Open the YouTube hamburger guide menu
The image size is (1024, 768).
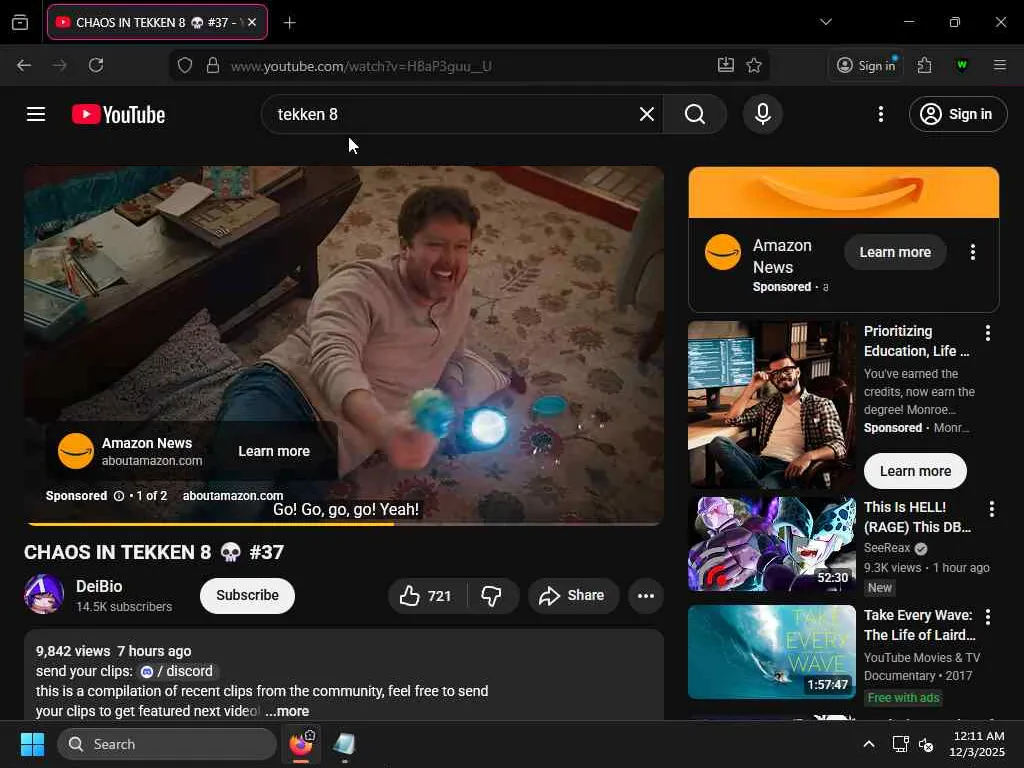[36, 114]
